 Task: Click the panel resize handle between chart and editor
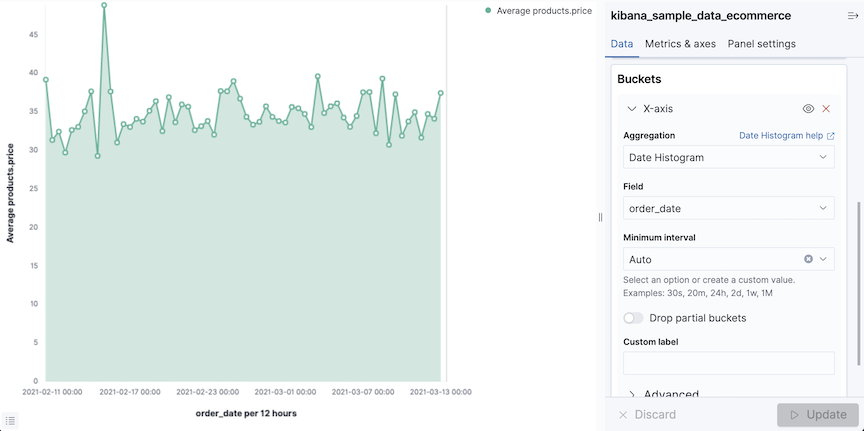(x=600, y=216)
